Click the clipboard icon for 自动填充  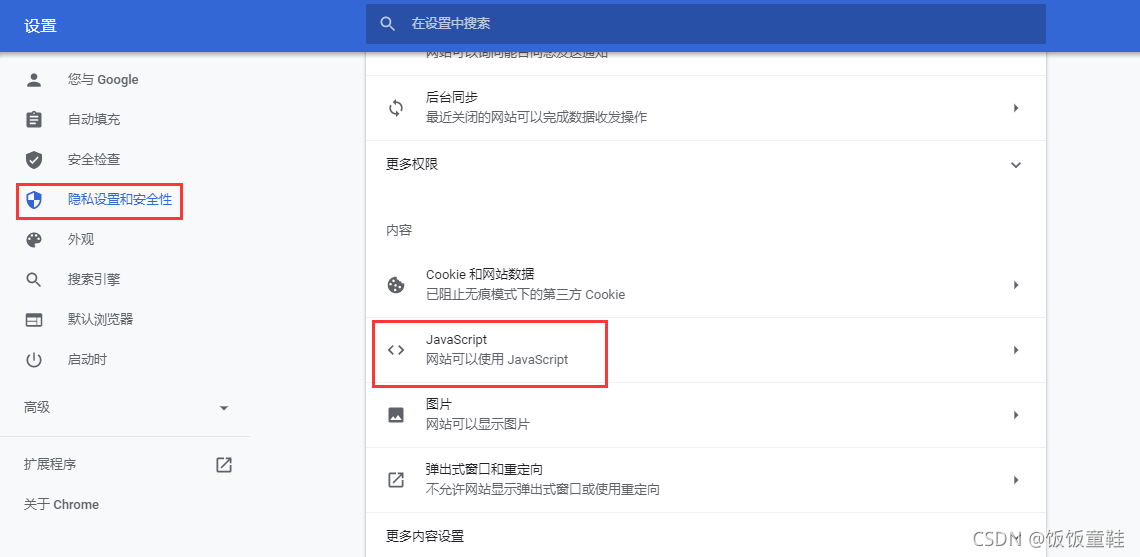[34, 120]
